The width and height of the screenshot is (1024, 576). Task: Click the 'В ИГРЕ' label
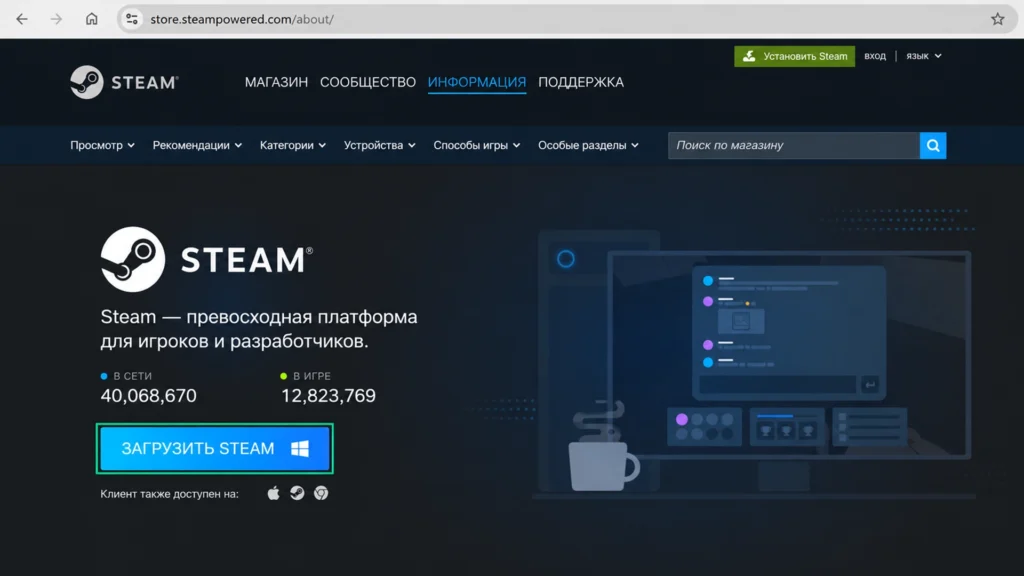(x=312, y=376)
